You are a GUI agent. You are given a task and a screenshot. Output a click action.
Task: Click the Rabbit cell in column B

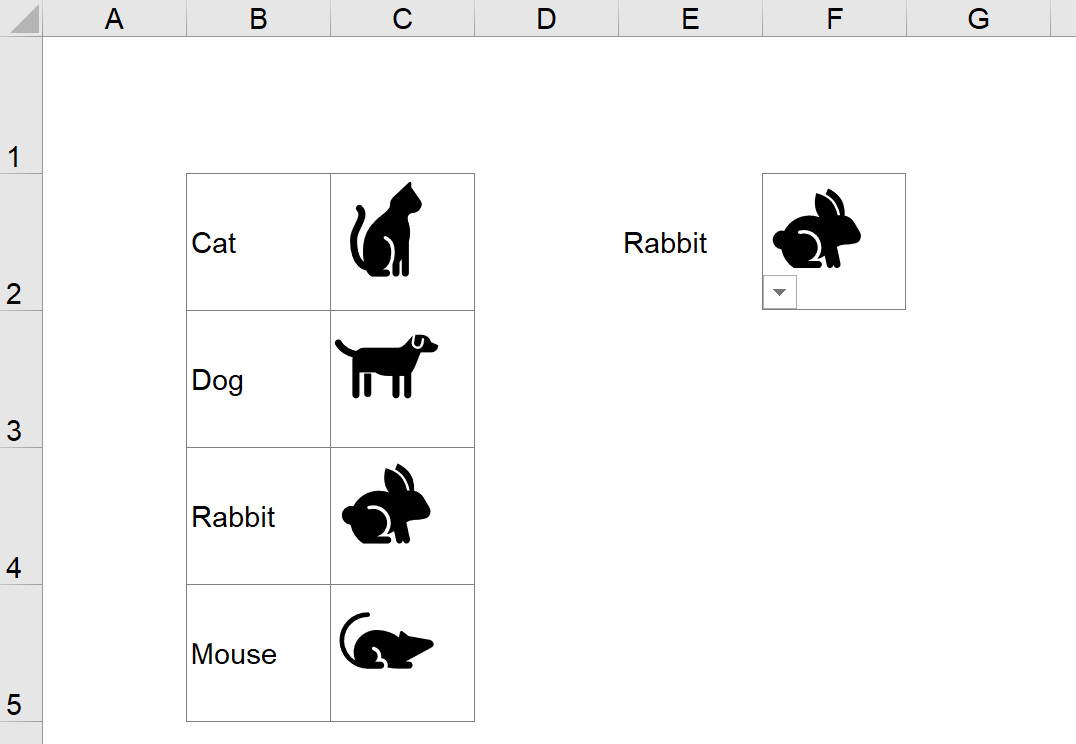tap(258, 517)
